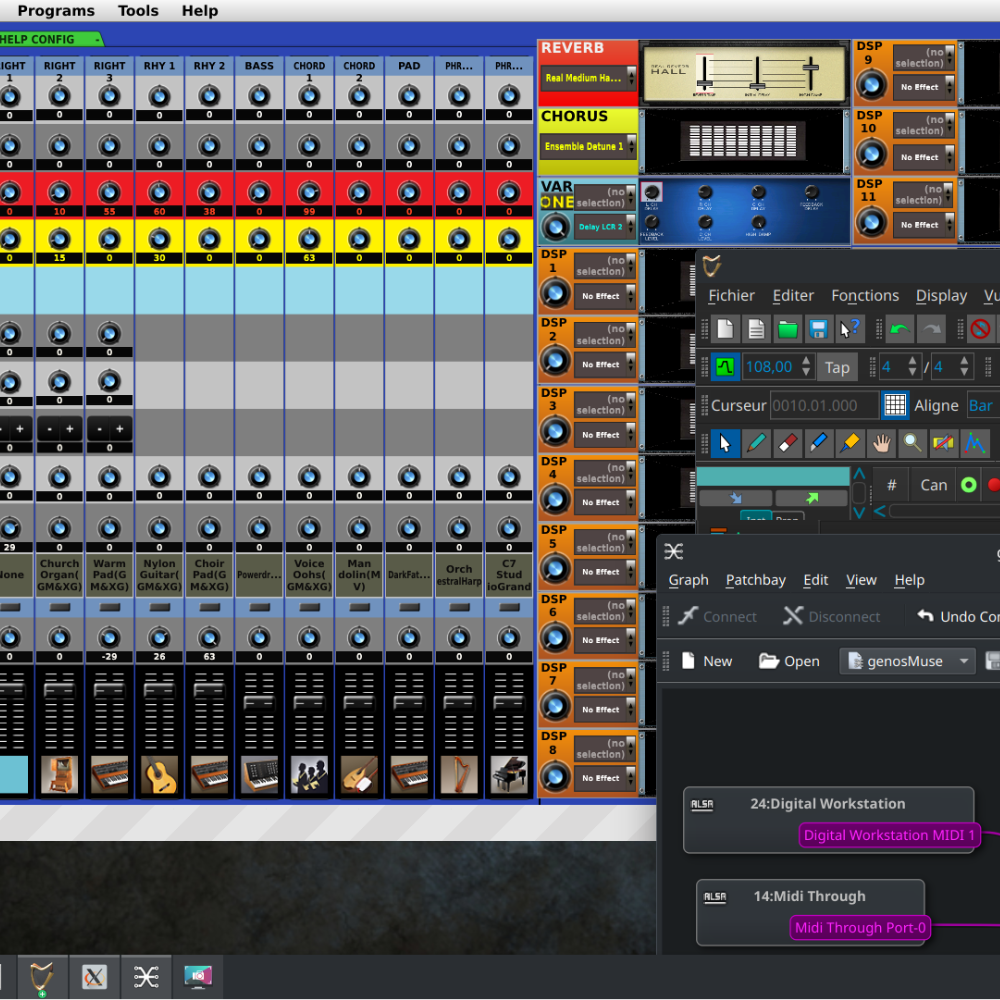Toggle the grid snap button beside Curseur
Viewport: 1000px width, 1000px height.
pyautogui.click(x=895, y=405)
